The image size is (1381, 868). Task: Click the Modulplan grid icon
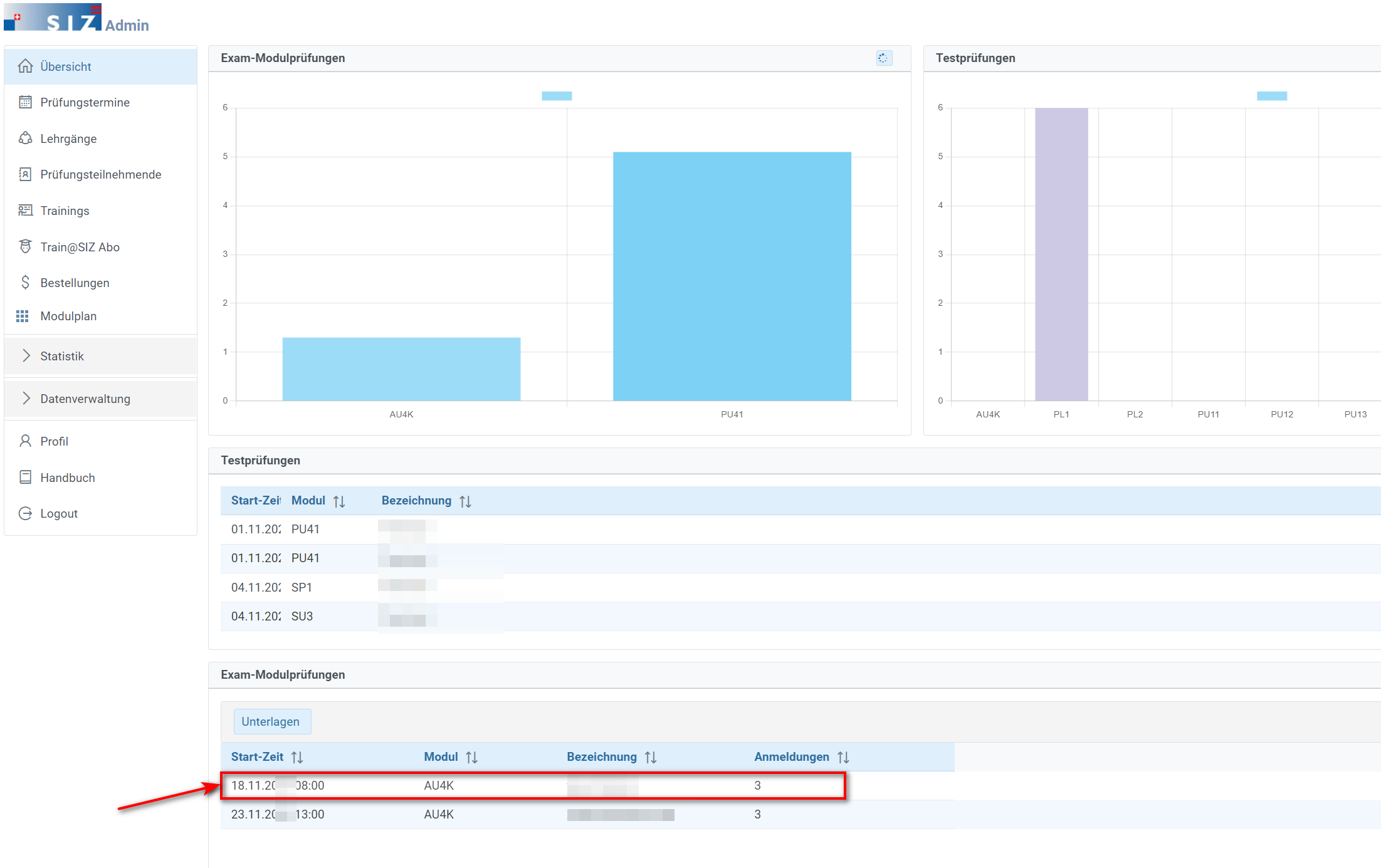point(23,316)
